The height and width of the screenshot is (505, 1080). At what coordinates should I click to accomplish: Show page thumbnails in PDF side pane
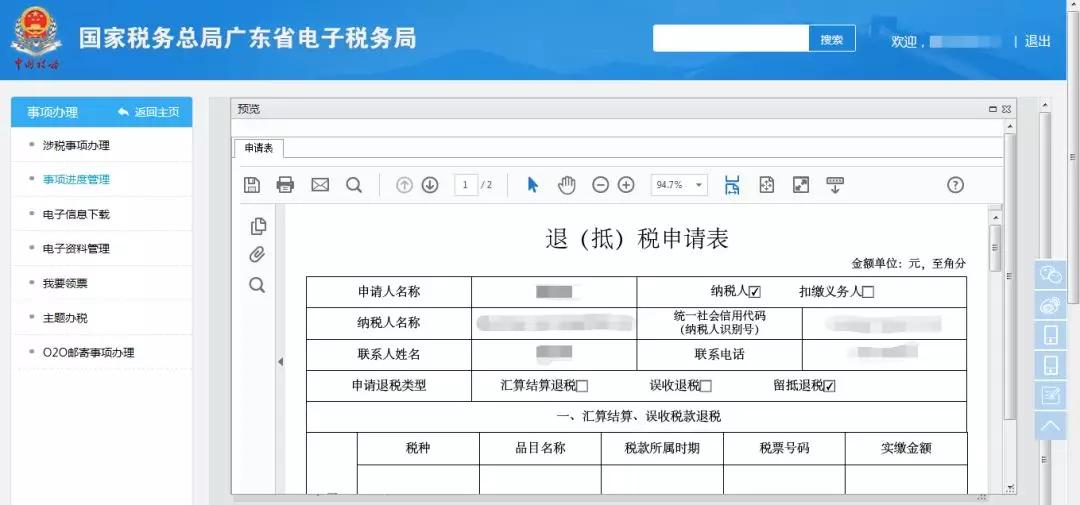[258, 226]
